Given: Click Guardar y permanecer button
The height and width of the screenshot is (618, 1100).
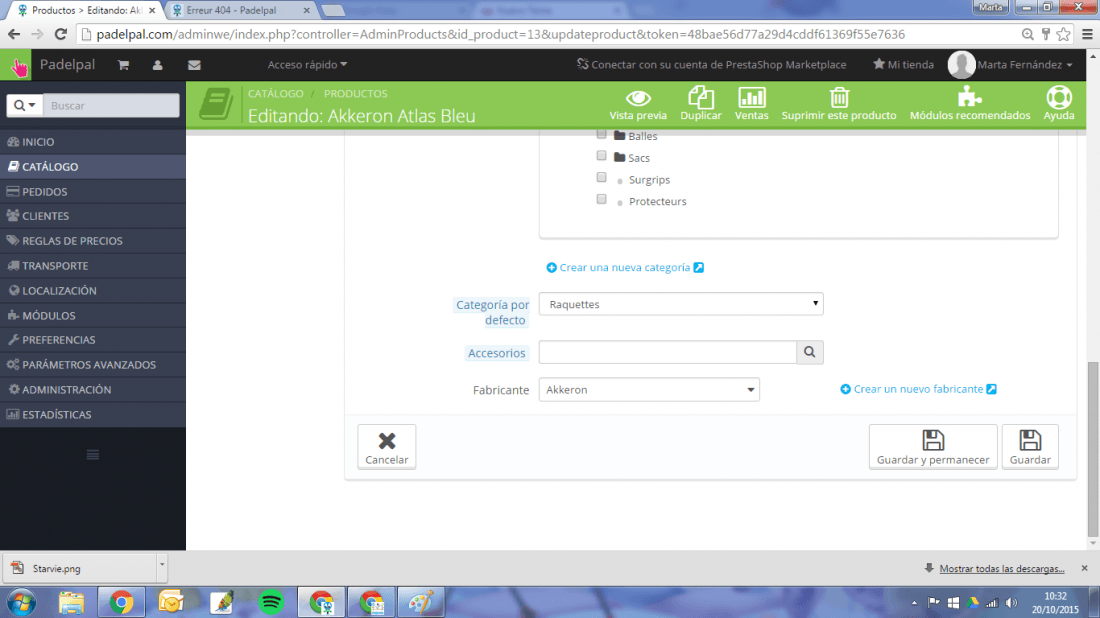Looking at the screenshot, I should click(x=933, y=447).
